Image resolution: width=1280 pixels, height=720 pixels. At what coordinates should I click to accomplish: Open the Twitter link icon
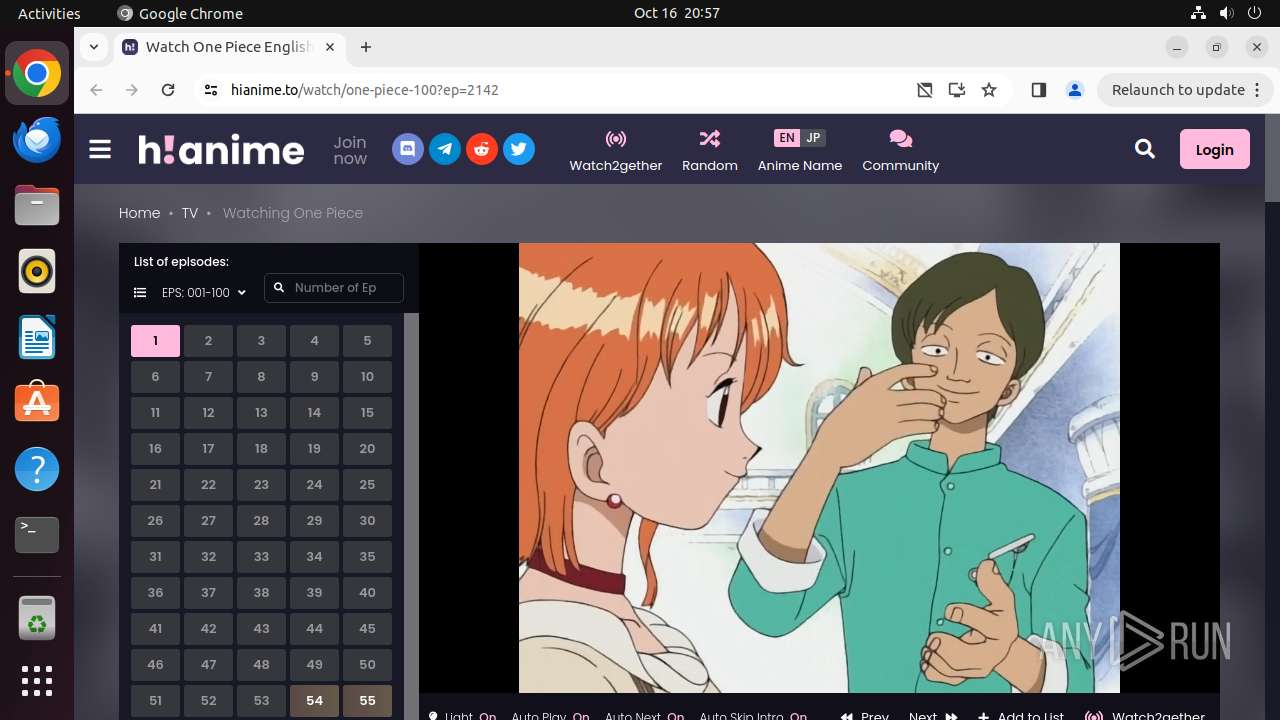tap(519, 150)
